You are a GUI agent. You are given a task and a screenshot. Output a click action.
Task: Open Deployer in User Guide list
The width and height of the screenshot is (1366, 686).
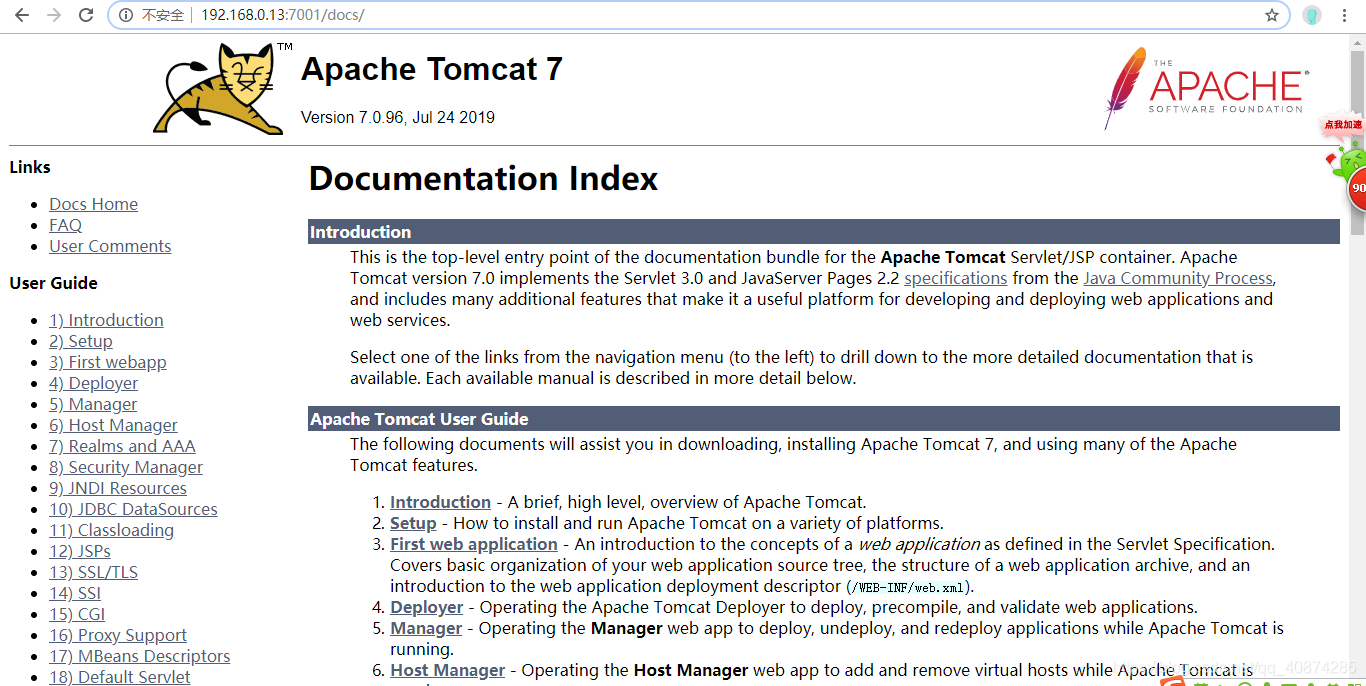click(426, 607)
